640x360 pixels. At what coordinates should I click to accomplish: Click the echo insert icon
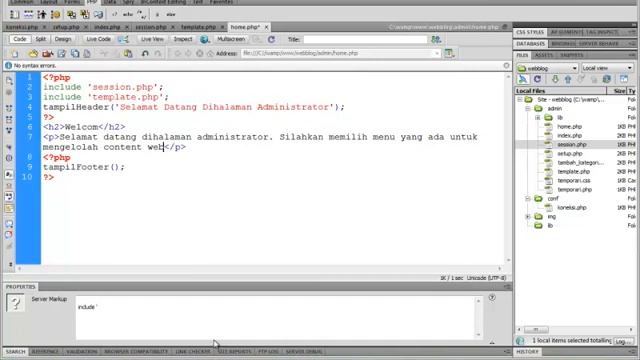tap(128, 15)
